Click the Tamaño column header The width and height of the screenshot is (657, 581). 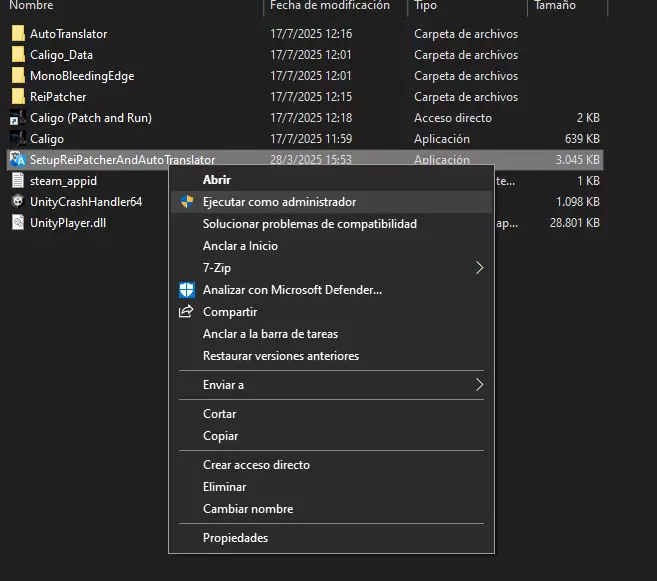coord(555,6)
